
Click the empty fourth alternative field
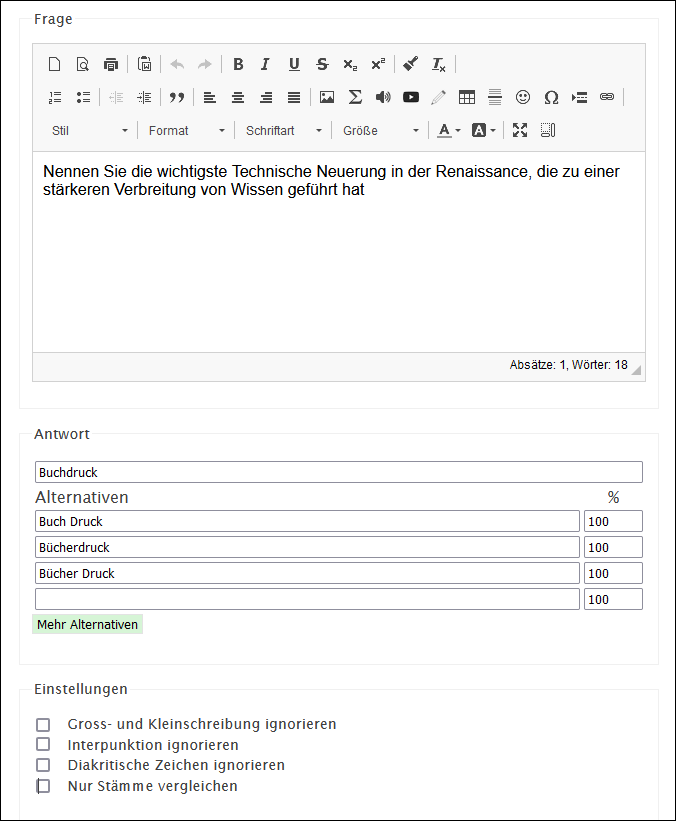(x=307, y=599)
